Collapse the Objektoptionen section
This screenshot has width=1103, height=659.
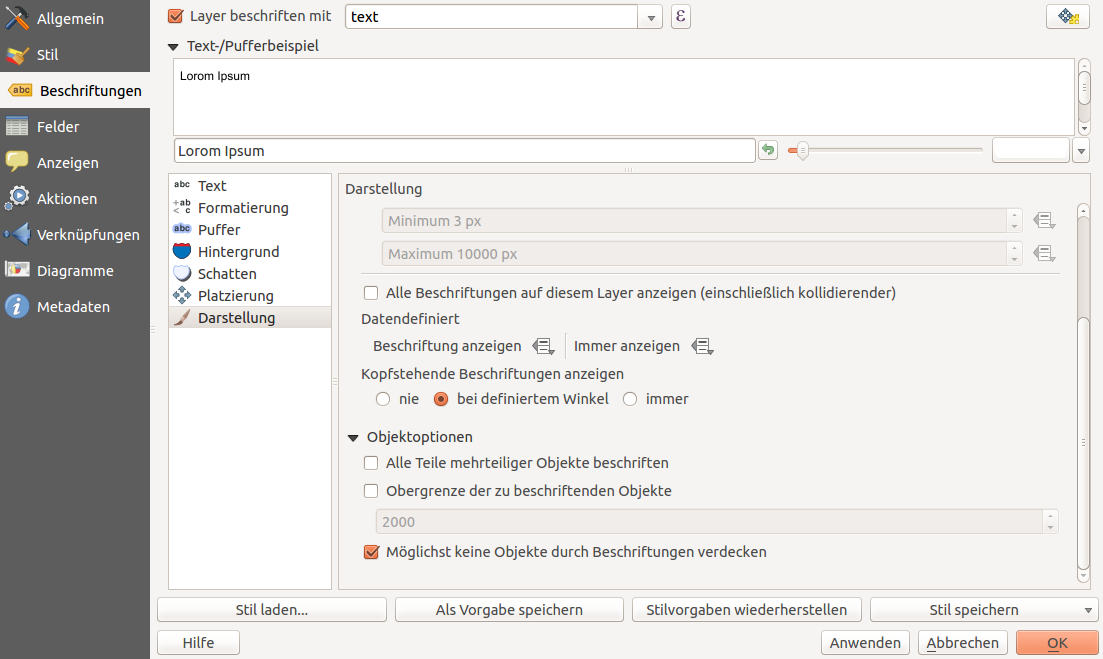(x=353, y=438)
